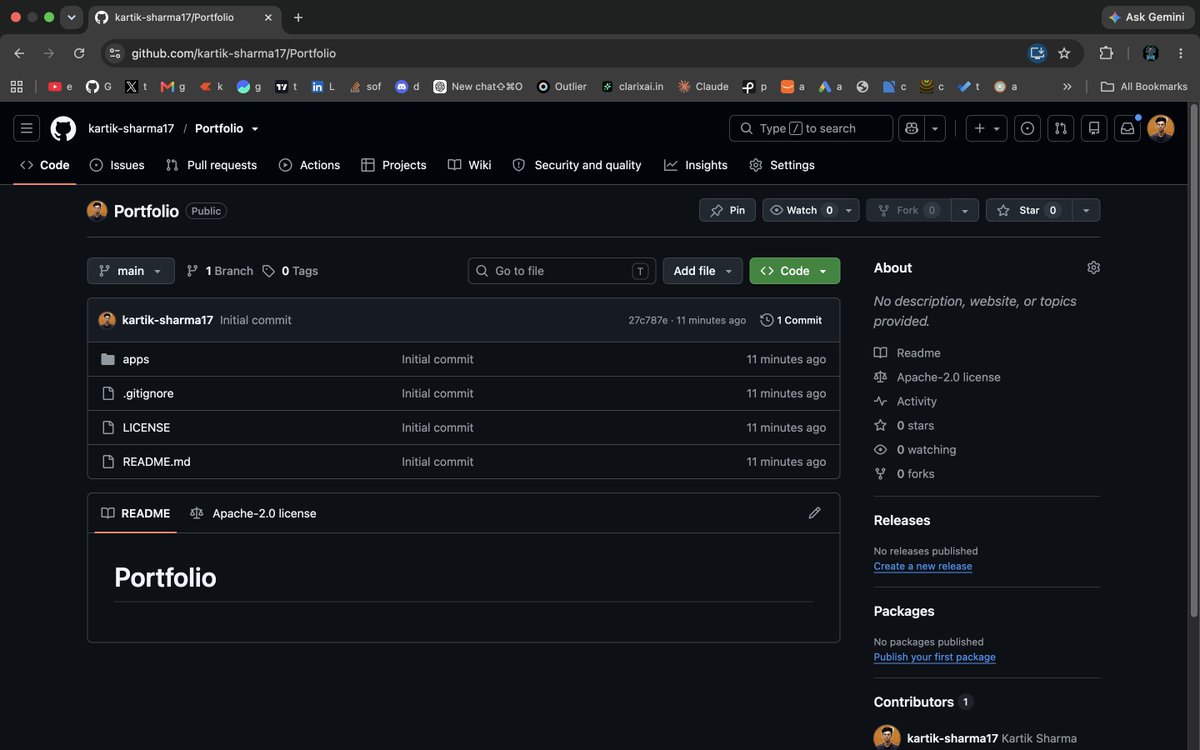Open the notifications inbox icon
This screenshot has height=750, width=1200.
coord(1127,128)
